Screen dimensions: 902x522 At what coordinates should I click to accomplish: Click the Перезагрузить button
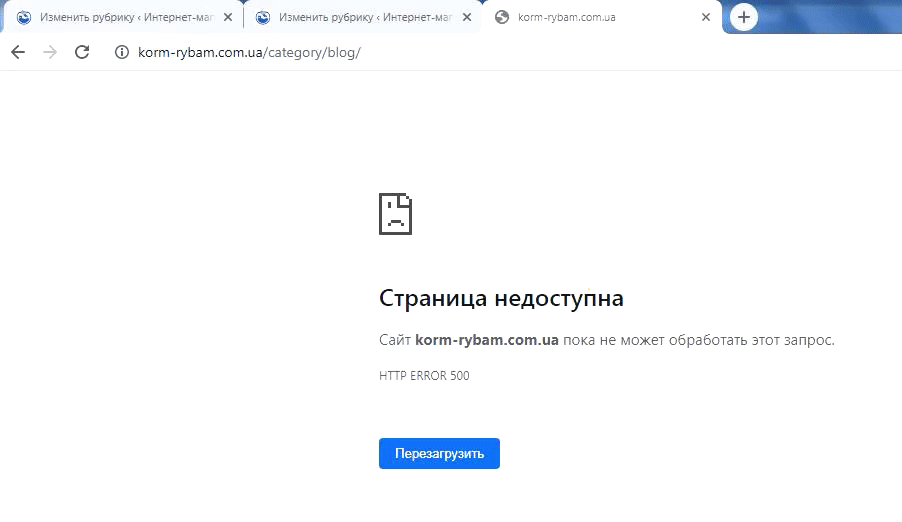click(x=439, y=454)
